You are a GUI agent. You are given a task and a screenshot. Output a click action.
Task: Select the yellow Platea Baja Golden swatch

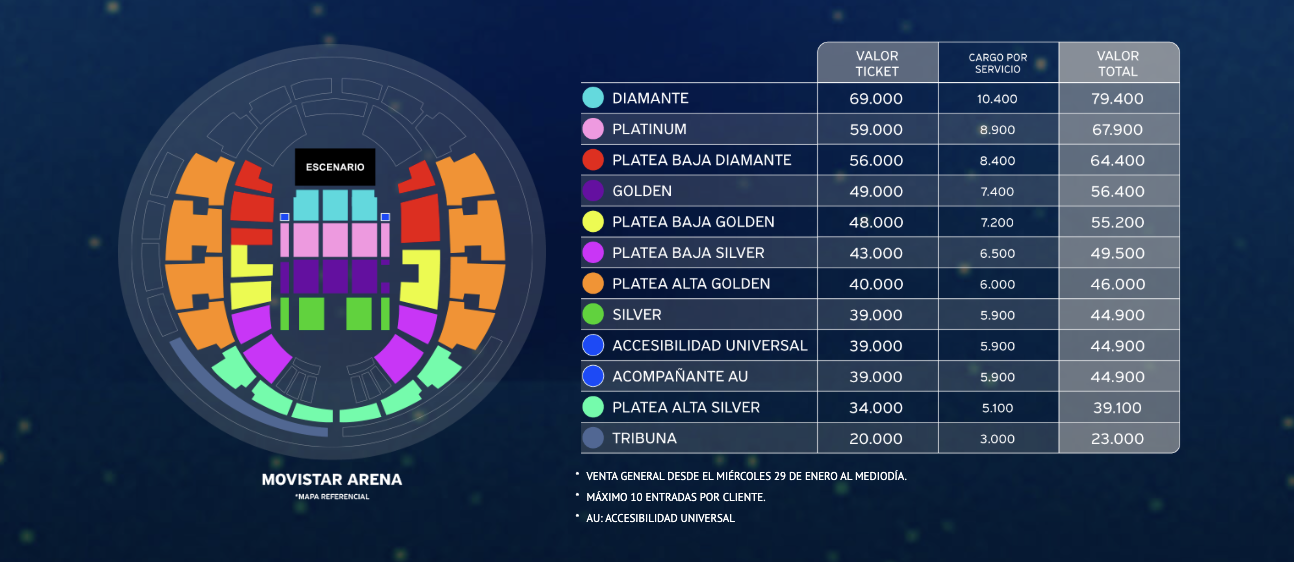[x=593, y=222]
